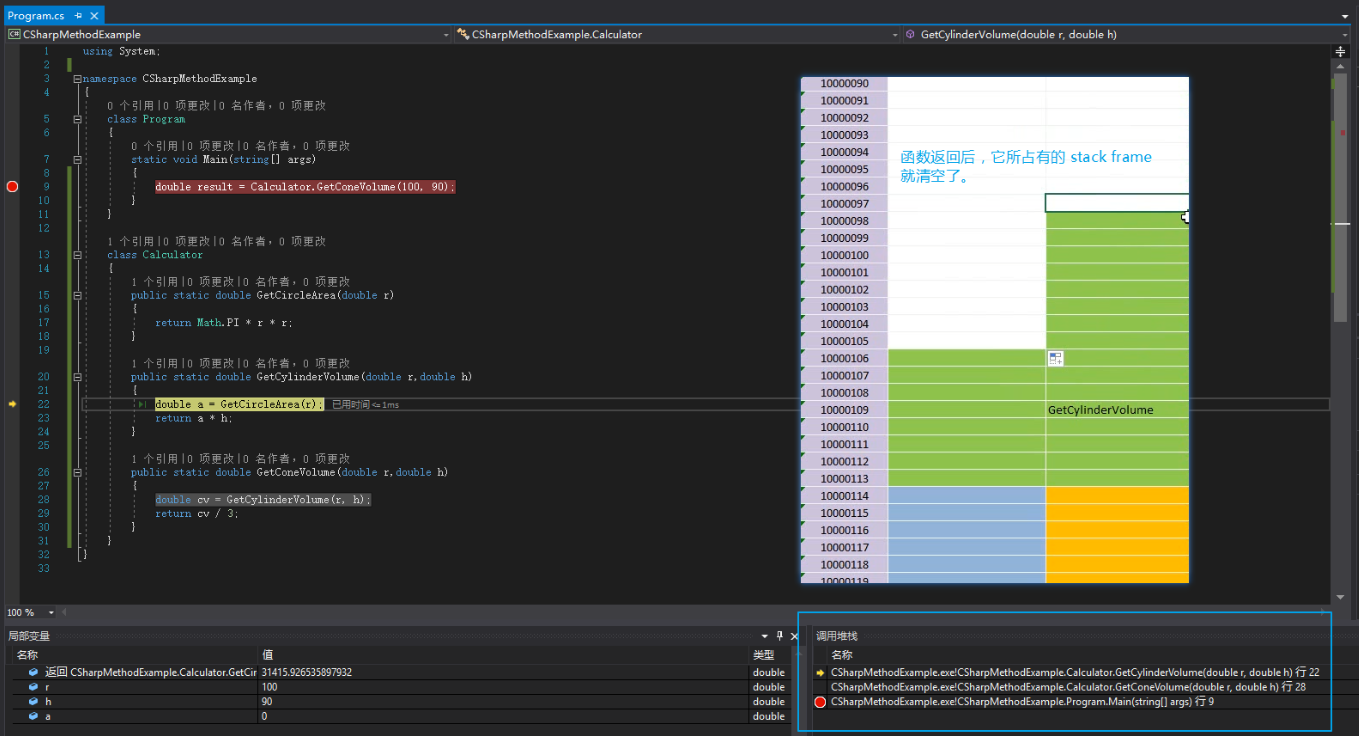
Task: Open the CSharpMethodExample project dropdown
Action: coord(446,35)
